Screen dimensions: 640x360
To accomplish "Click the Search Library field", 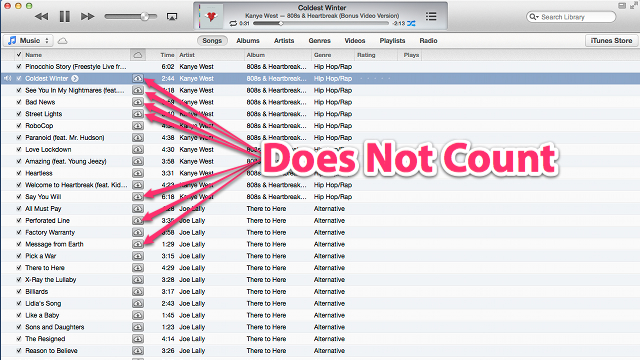I will (571, 17).
